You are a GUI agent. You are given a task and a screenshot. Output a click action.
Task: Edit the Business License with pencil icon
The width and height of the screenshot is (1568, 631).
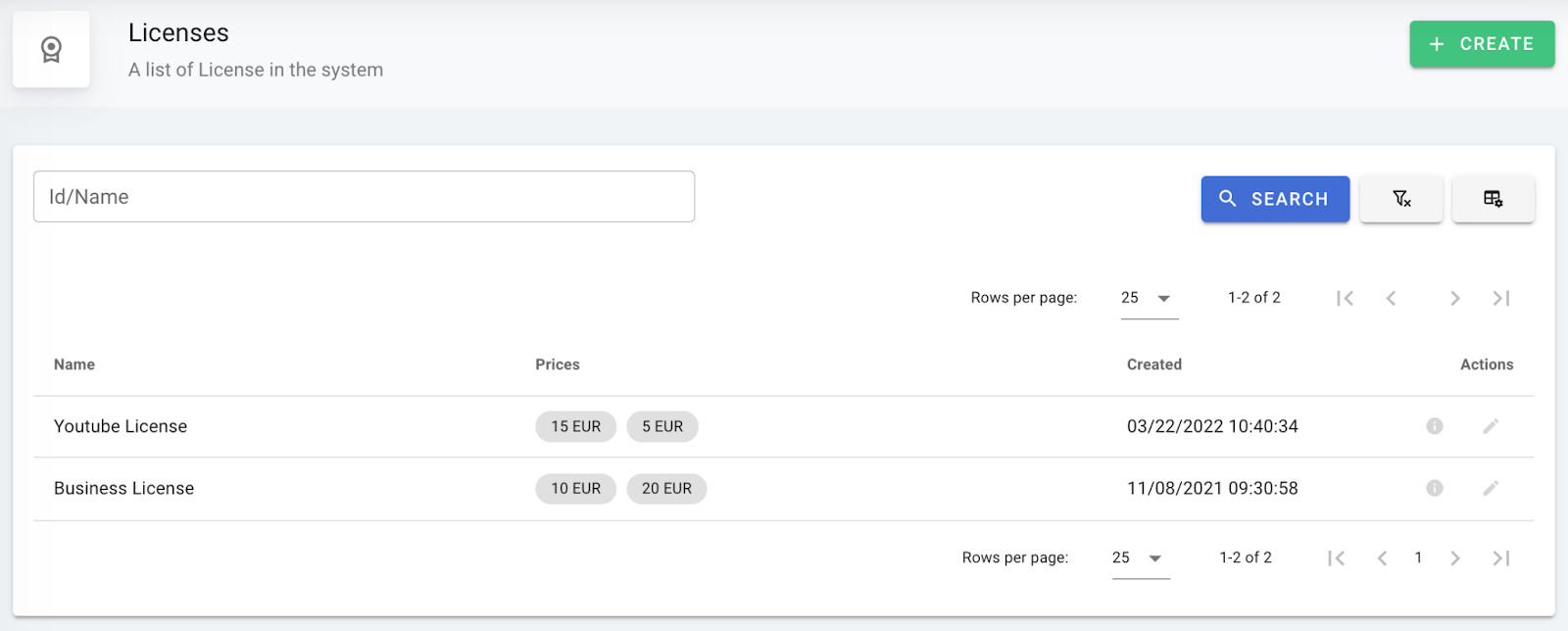click(x=1491, y=488)
